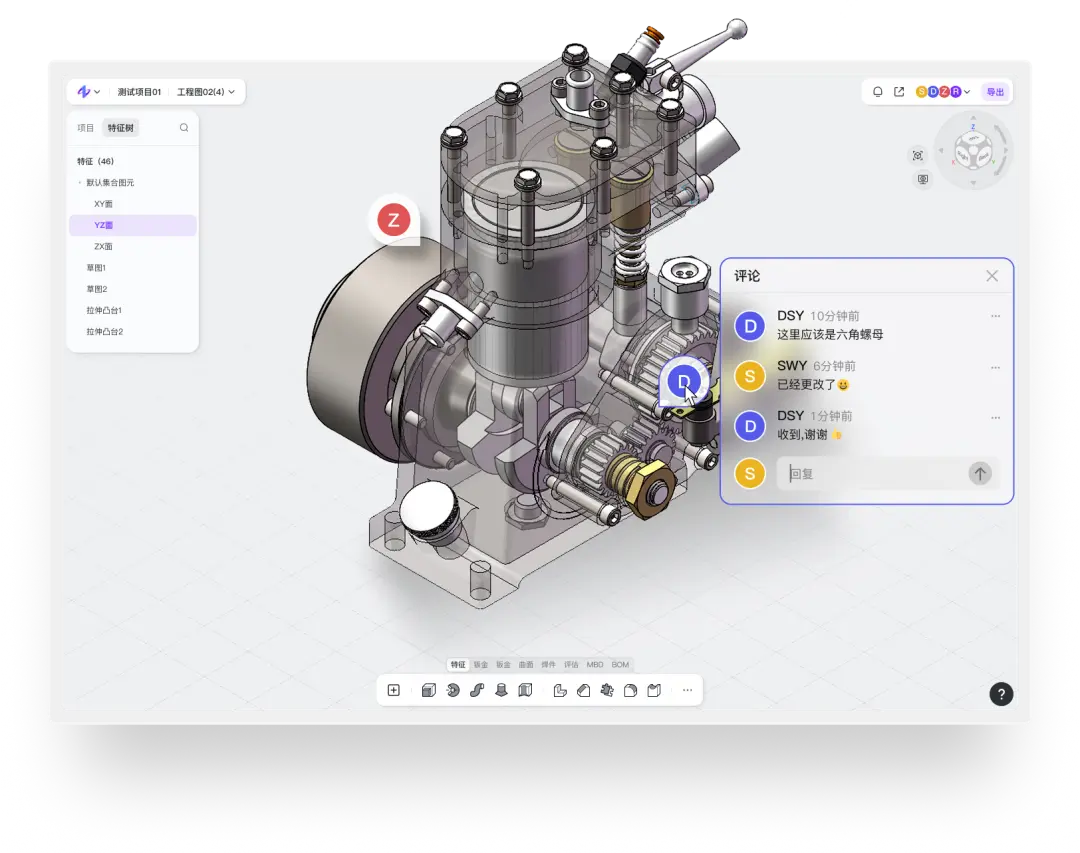Click the upper rotate arc on view navigator
Viewport: 1080px width, 853px height.
[999, 134]
